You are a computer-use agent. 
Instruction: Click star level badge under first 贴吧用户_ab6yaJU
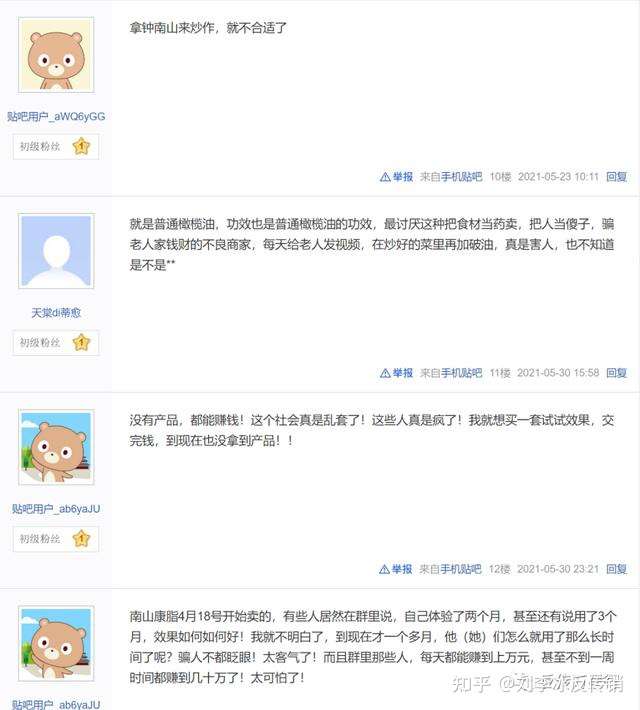pyautogui.click(x=82, y=538)
